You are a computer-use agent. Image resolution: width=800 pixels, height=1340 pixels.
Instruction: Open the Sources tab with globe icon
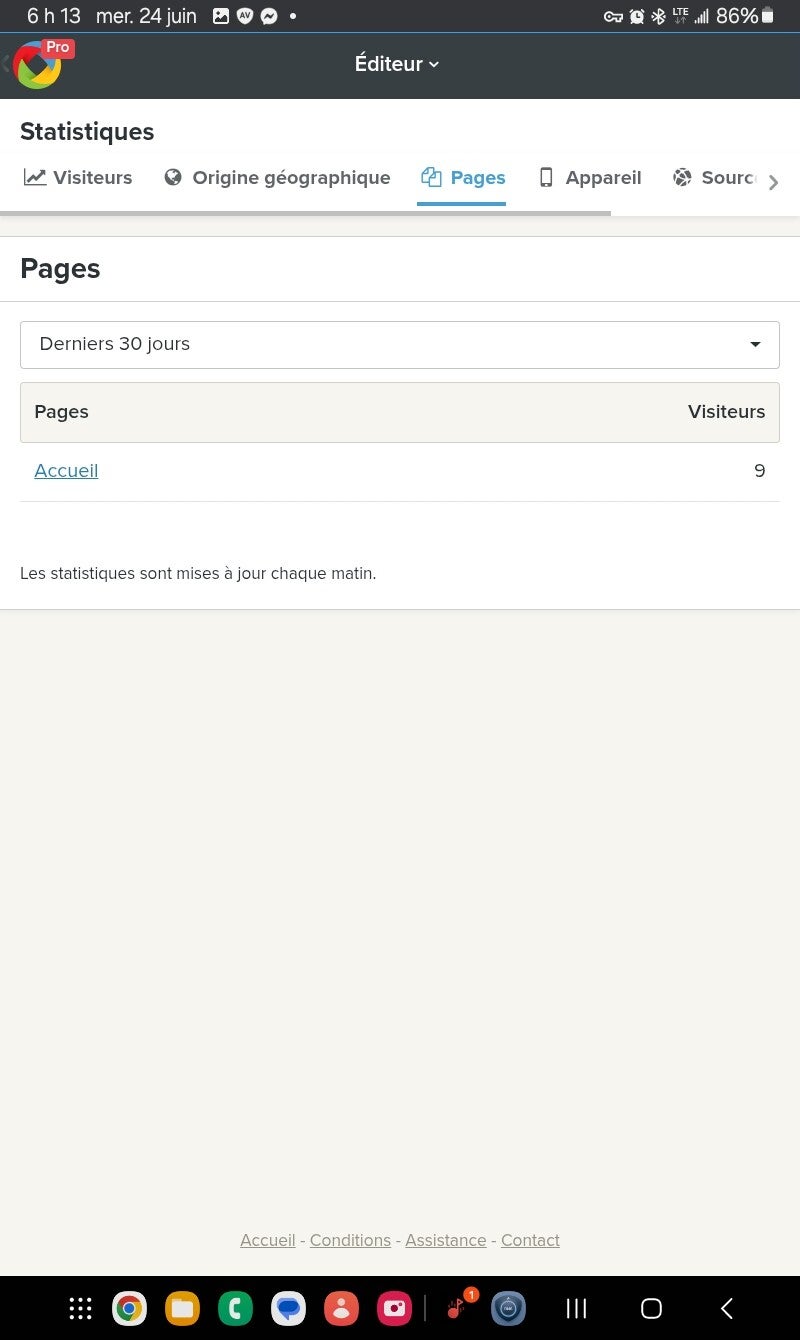714,177
